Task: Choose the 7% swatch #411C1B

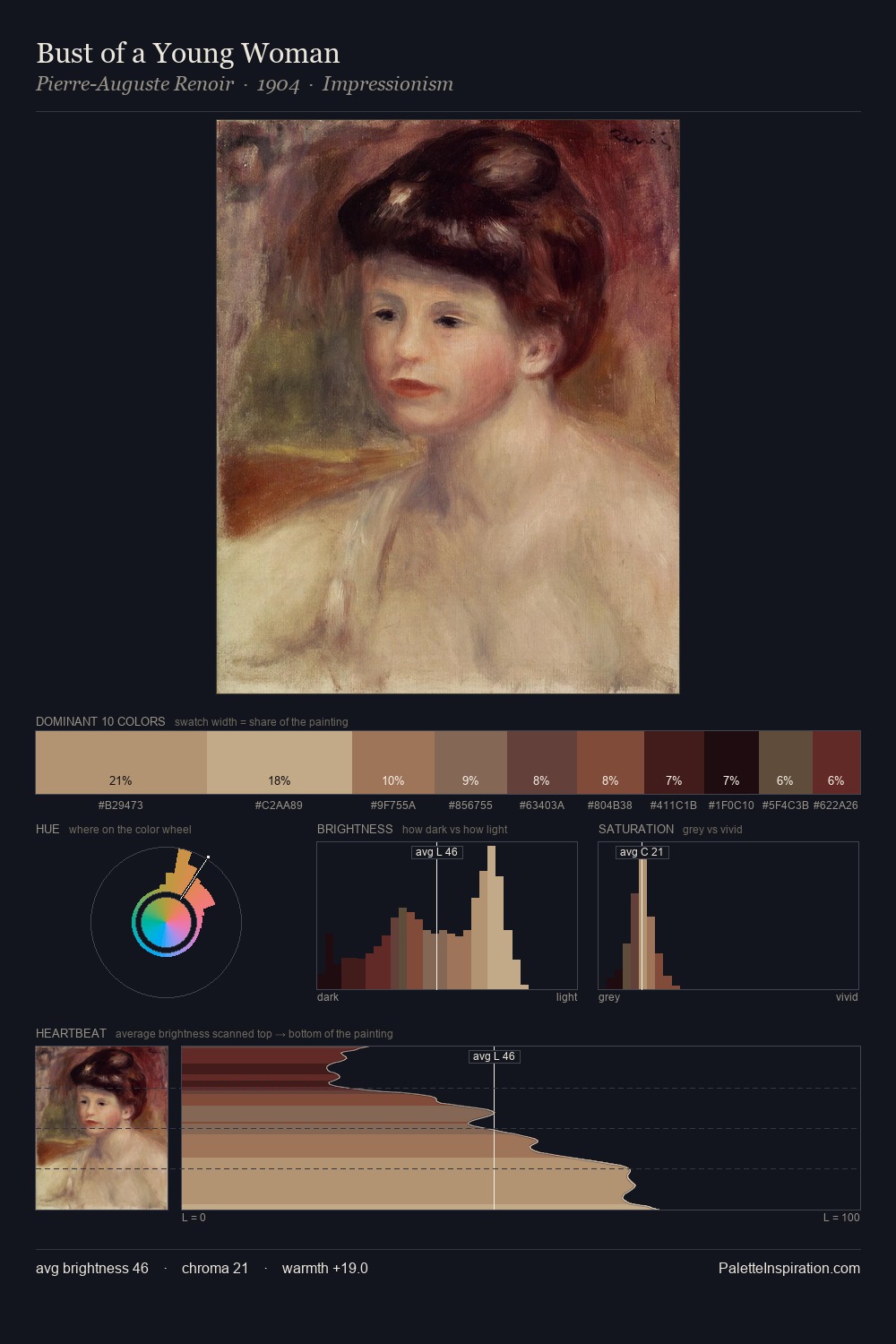Action: [x=674, y=762]
